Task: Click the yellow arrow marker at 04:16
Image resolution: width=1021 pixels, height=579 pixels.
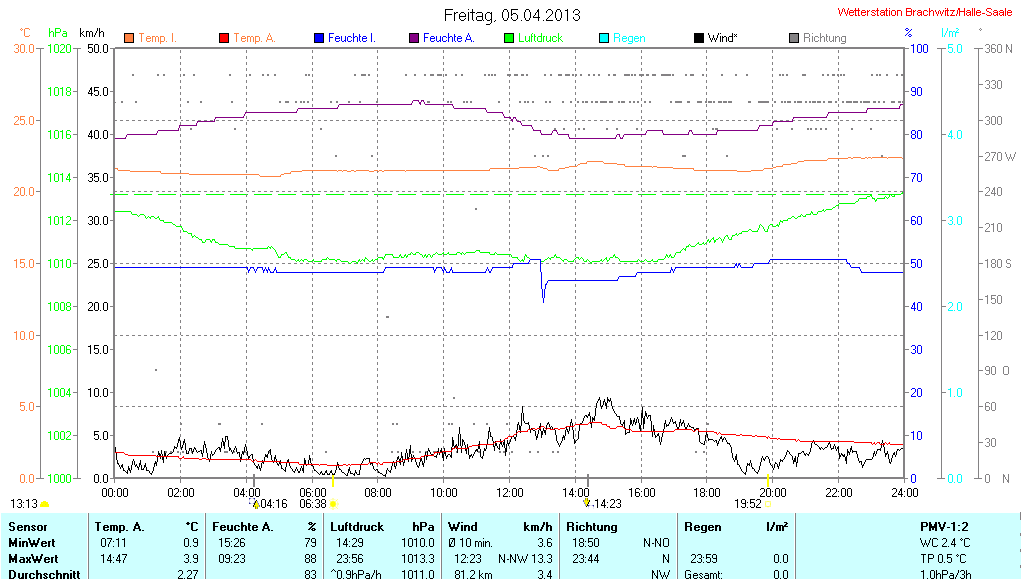Action: coord(255,504)
